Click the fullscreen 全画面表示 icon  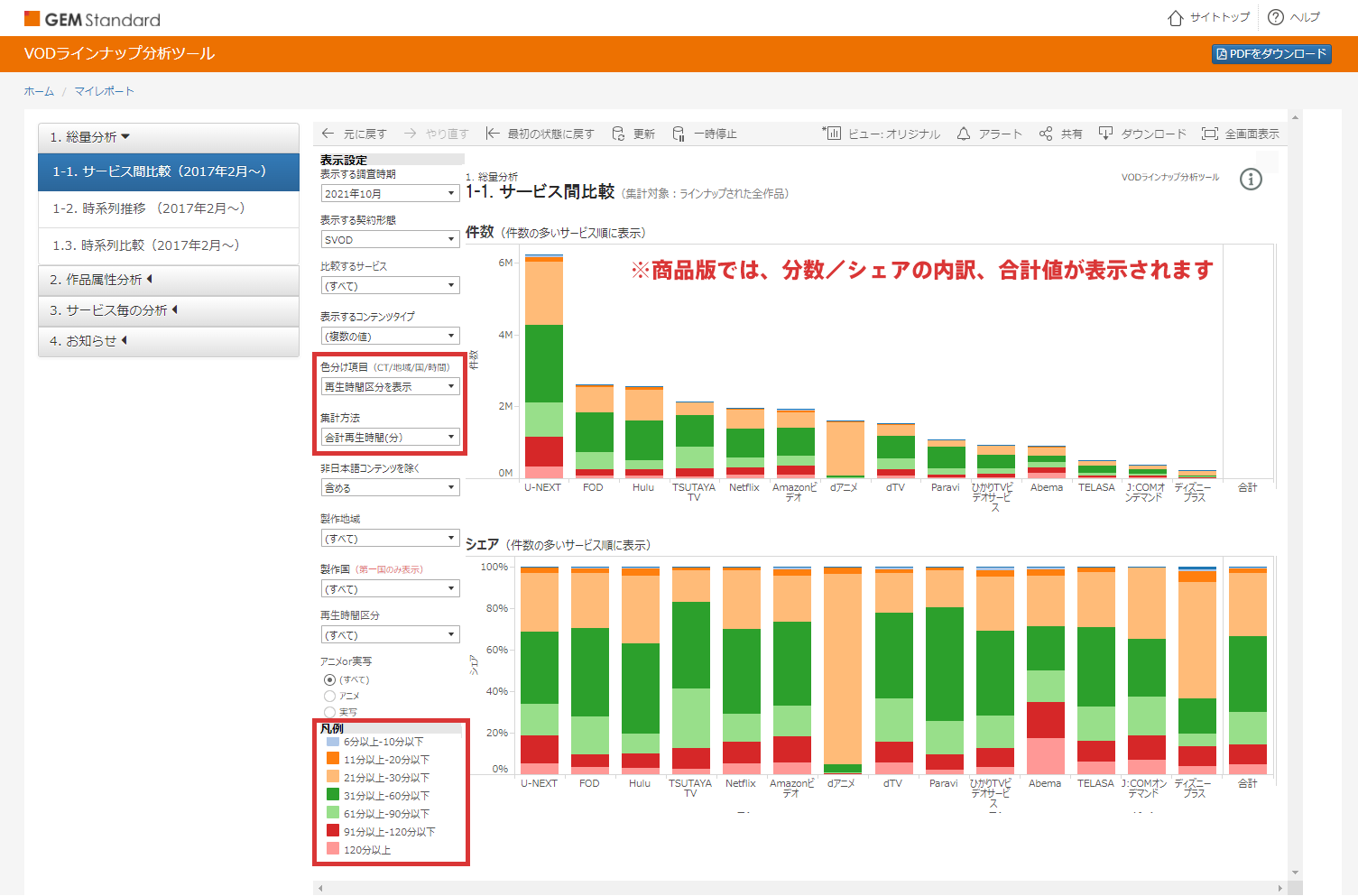coord(1210,134)
